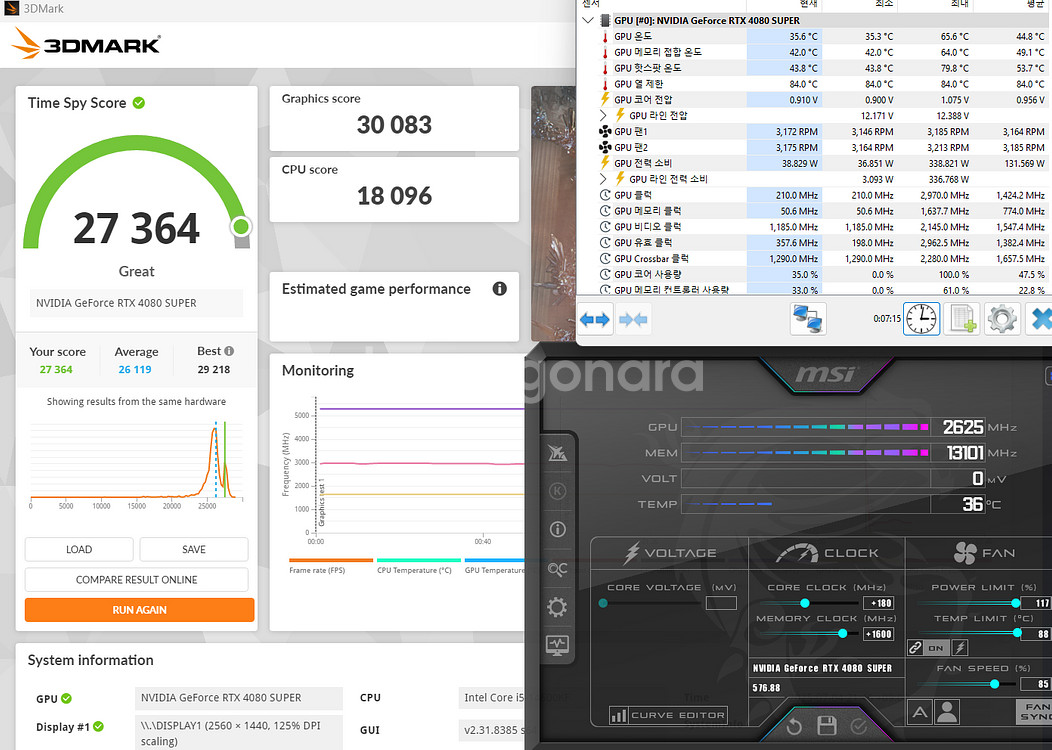1052x750 pixels.
Task: Click the LOAD button in 3DMark
Action: pos(79,549)
